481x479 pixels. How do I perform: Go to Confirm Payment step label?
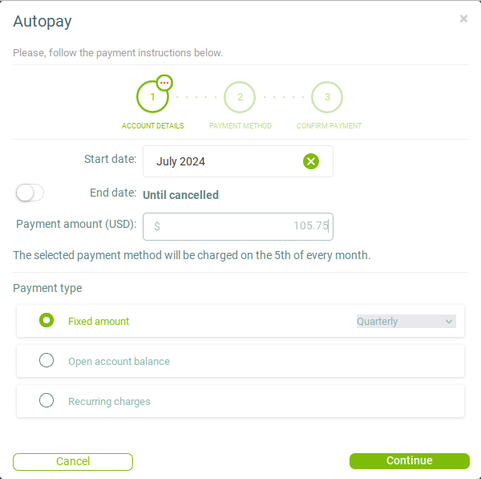pyautogui.click(x=329, y=126)
